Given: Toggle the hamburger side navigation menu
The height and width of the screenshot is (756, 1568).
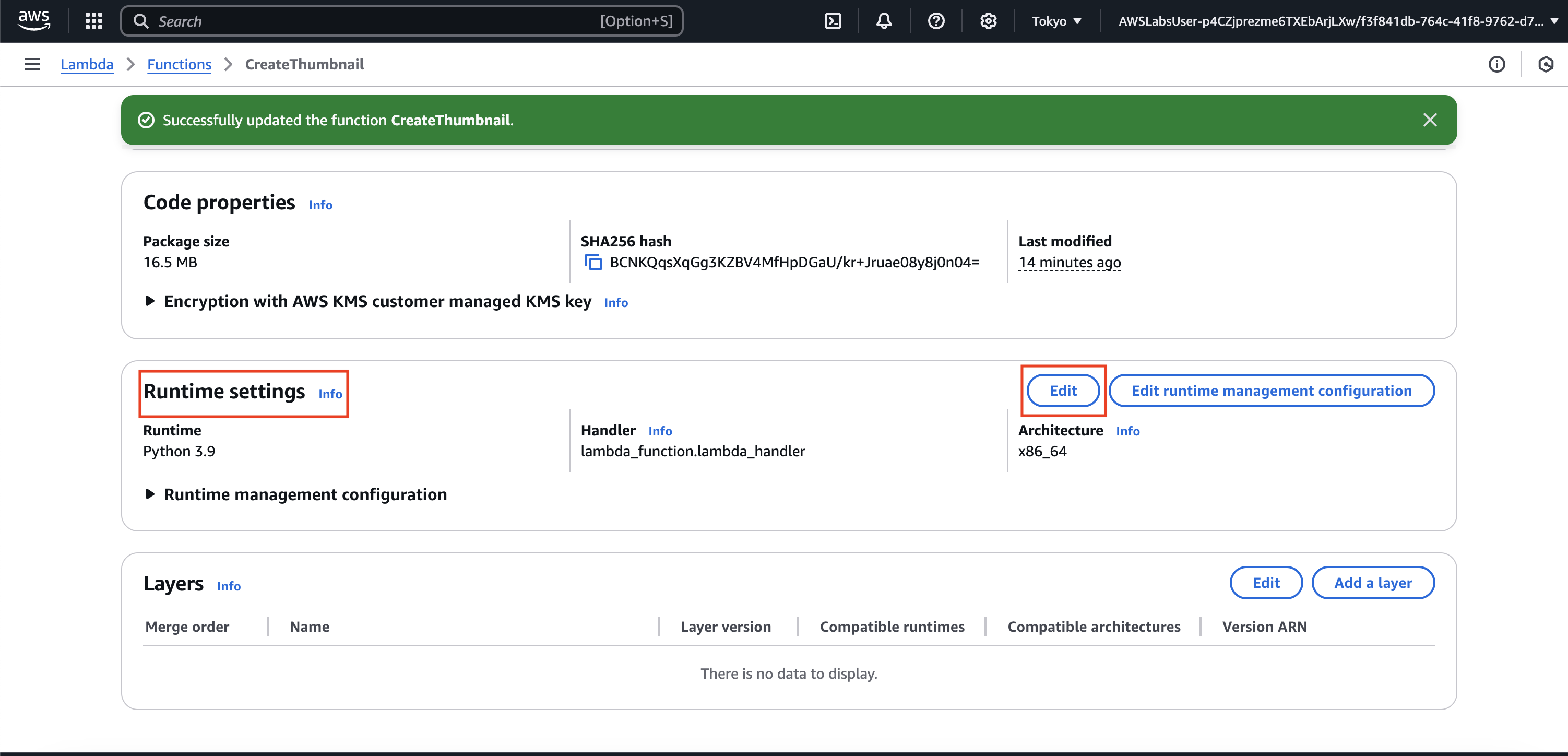Looking at the screenshot, I should coord(32,65).
